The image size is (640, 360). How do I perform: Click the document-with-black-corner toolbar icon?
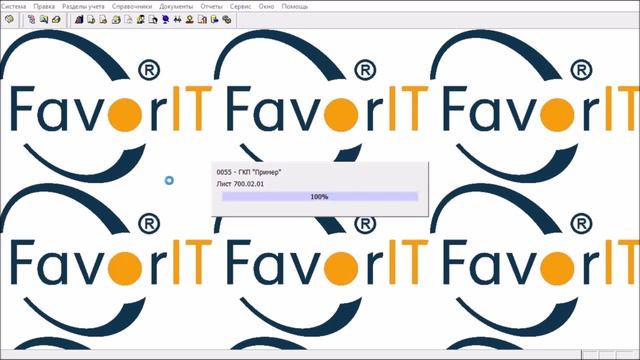point(153,20)
